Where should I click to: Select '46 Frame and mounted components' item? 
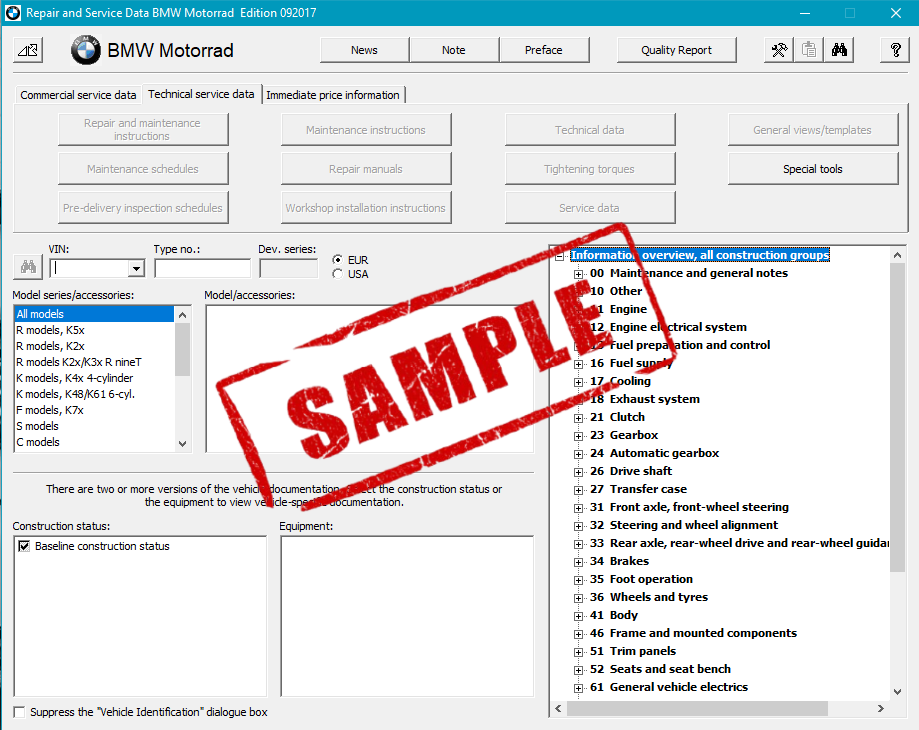coord(693,633)
